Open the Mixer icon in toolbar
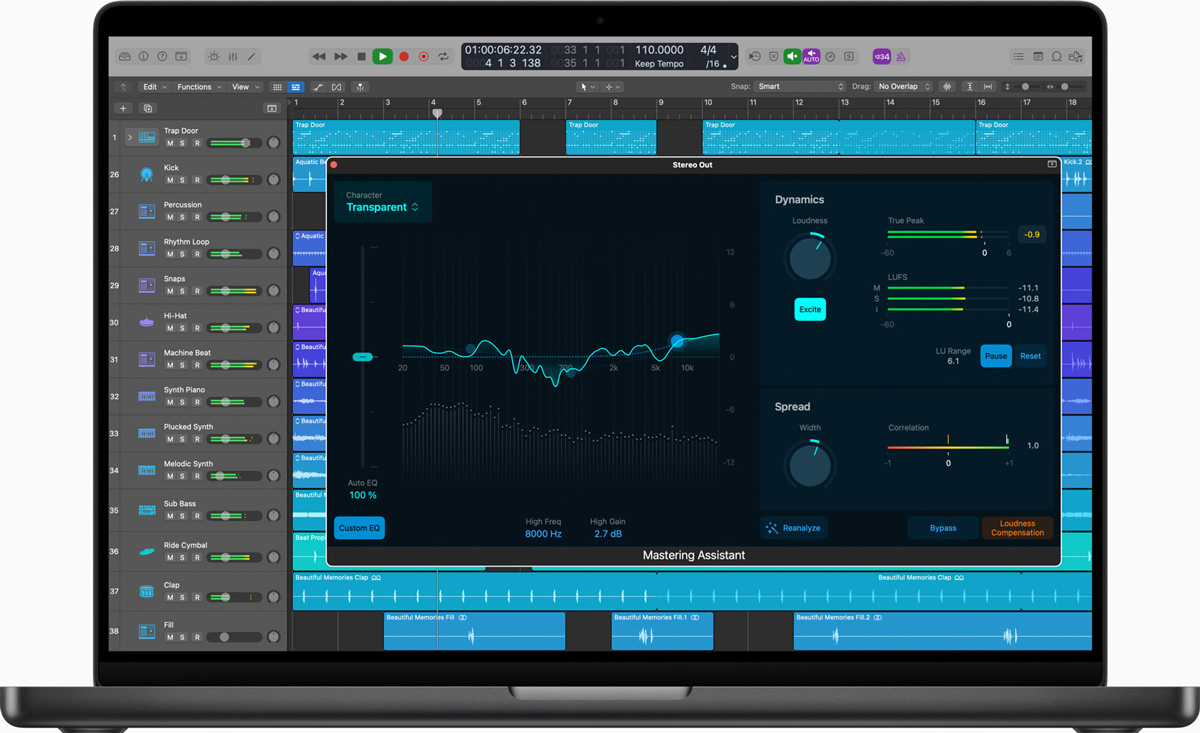 233,57
